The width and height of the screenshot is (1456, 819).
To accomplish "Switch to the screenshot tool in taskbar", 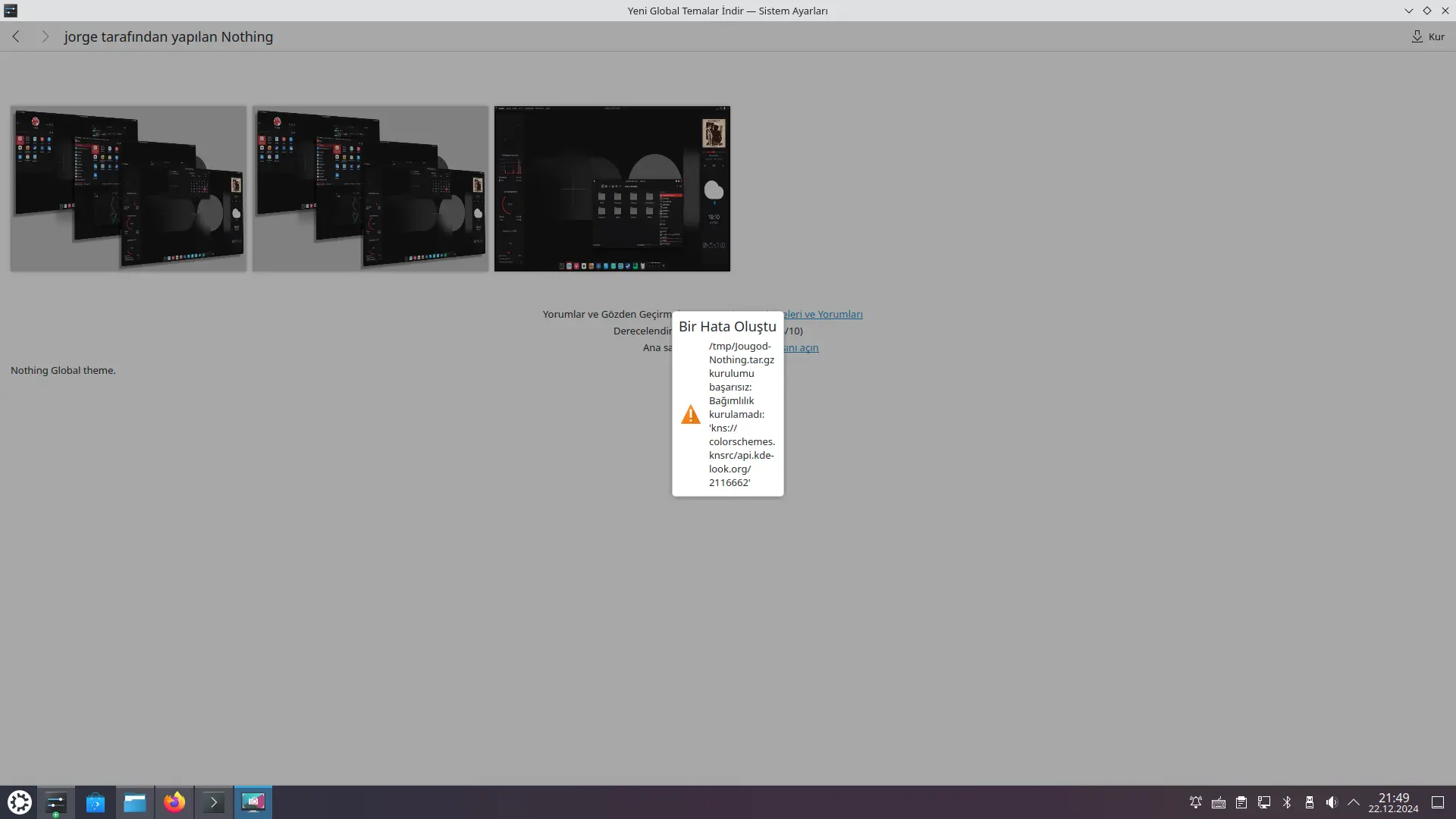I will coord(253,802).
